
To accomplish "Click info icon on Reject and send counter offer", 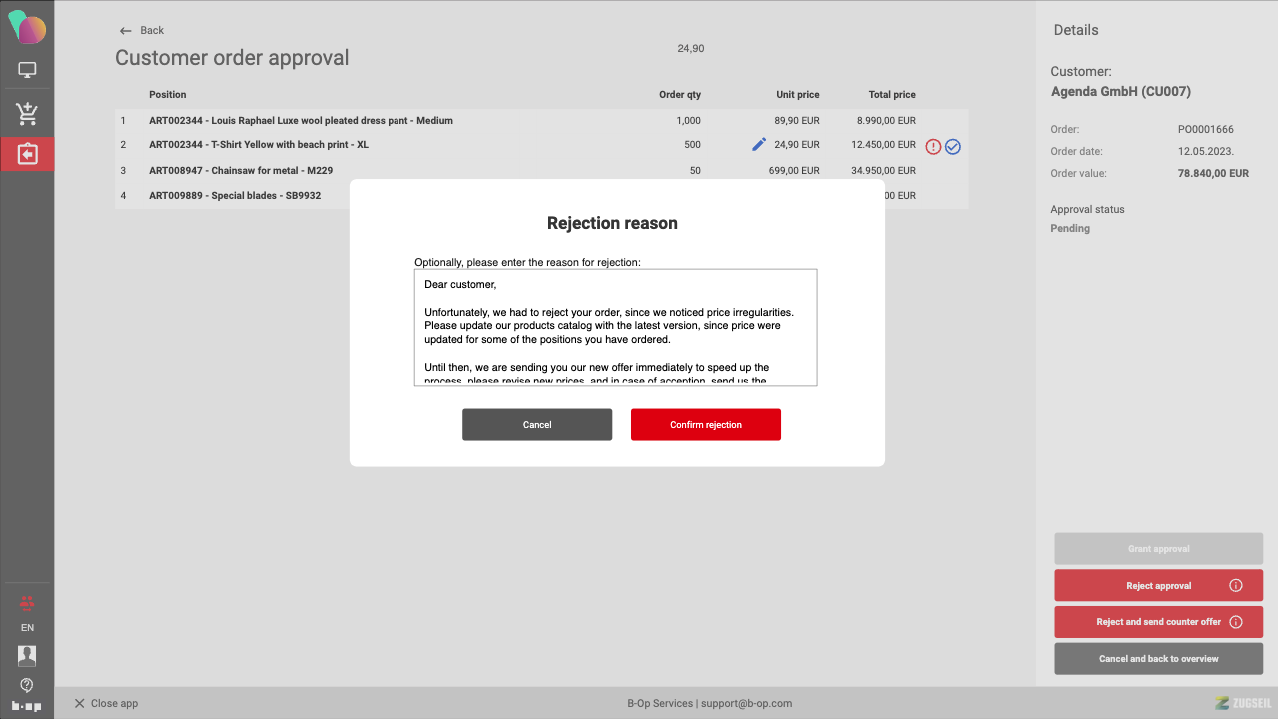I will point(1235,622).
